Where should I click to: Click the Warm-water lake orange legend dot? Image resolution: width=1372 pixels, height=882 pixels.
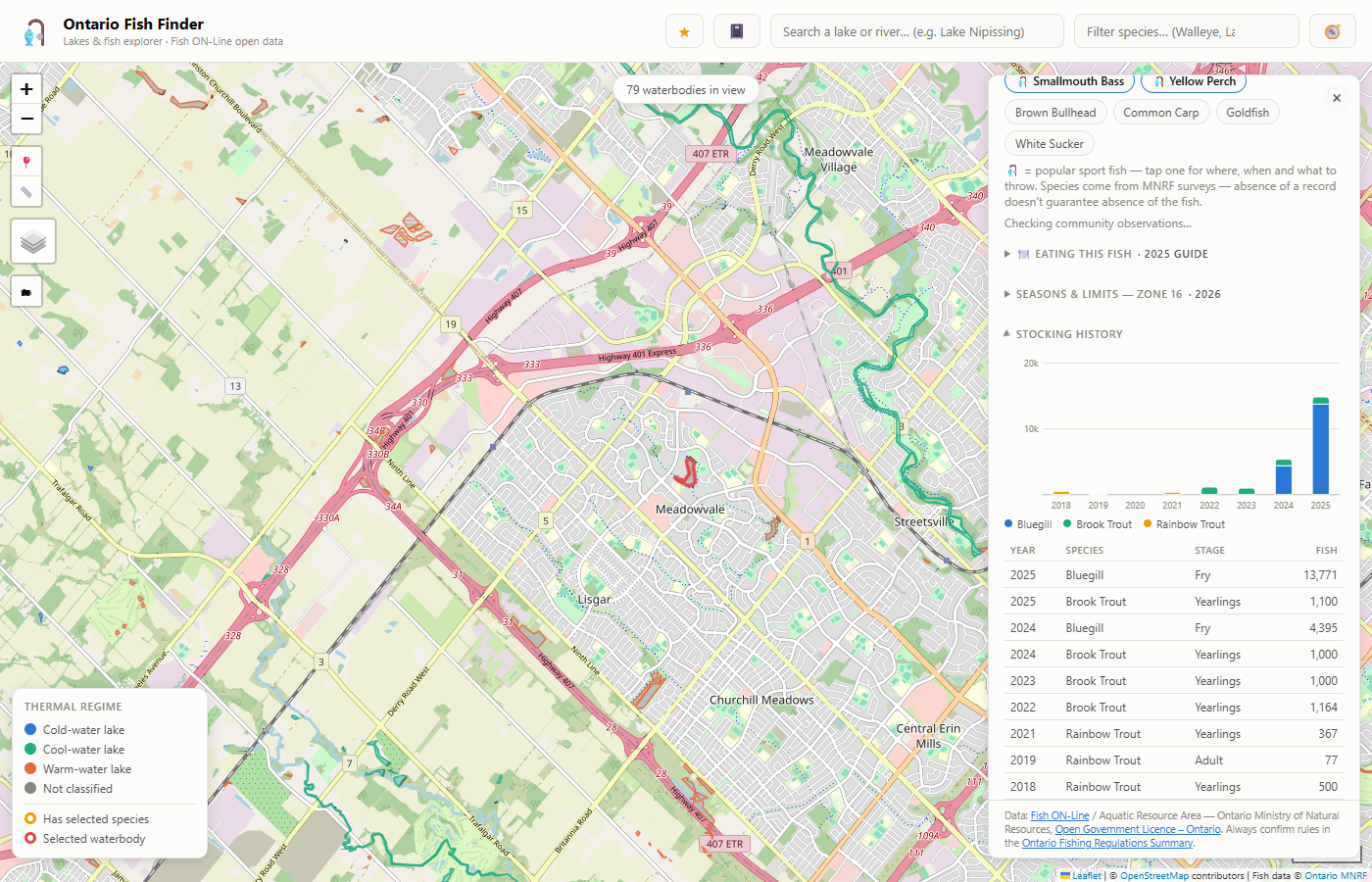pyautogui.click(x=30, y=768)
